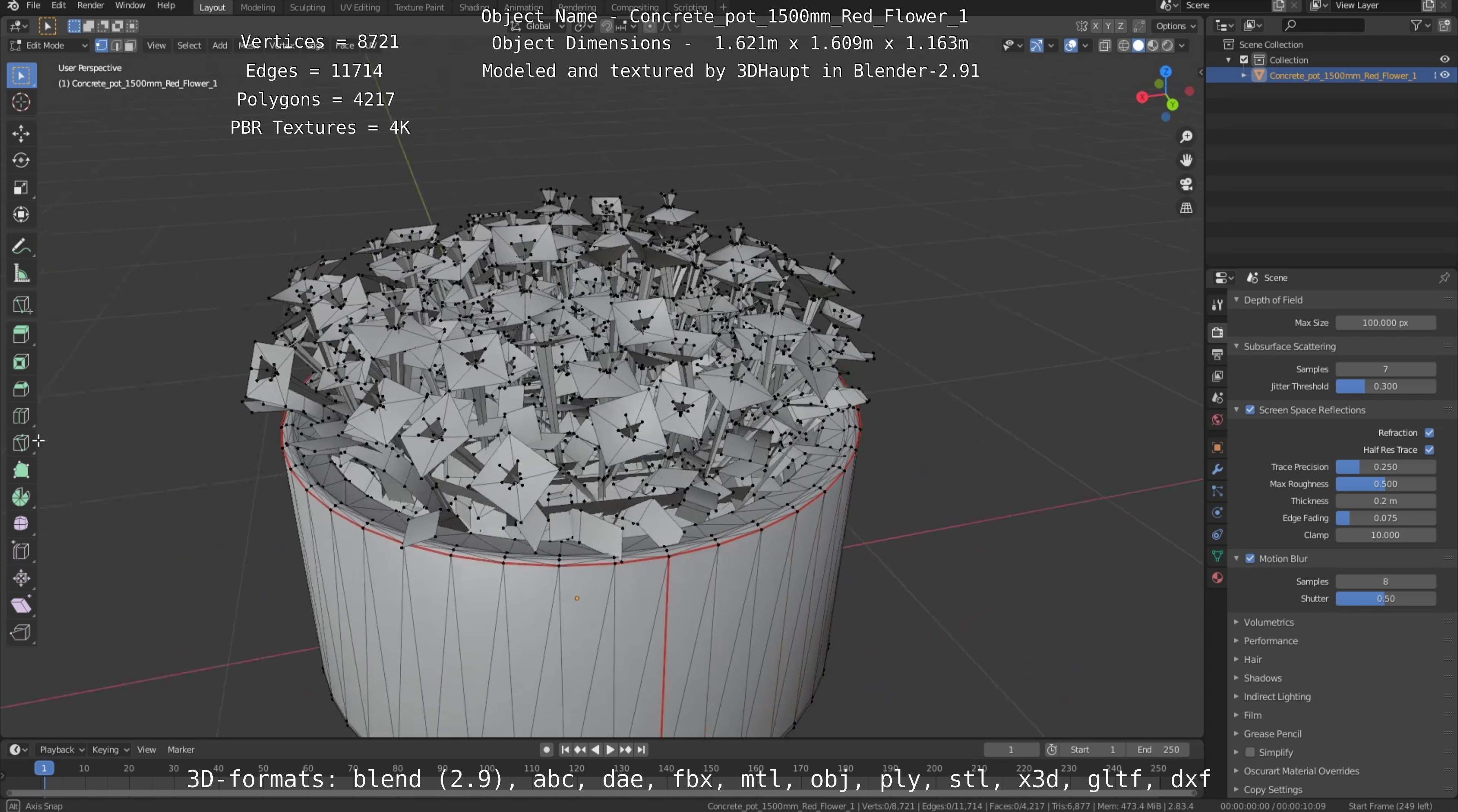Select the Measure tool
Viewport: 1458px width, 812px height.
(x=21, y=273)
